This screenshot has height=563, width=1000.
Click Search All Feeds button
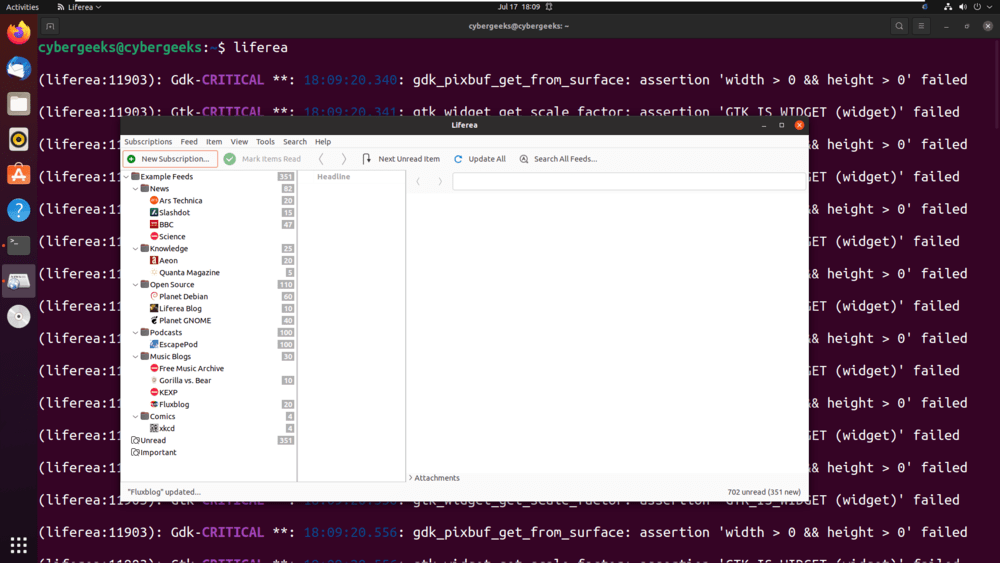(x=559, y=159)
